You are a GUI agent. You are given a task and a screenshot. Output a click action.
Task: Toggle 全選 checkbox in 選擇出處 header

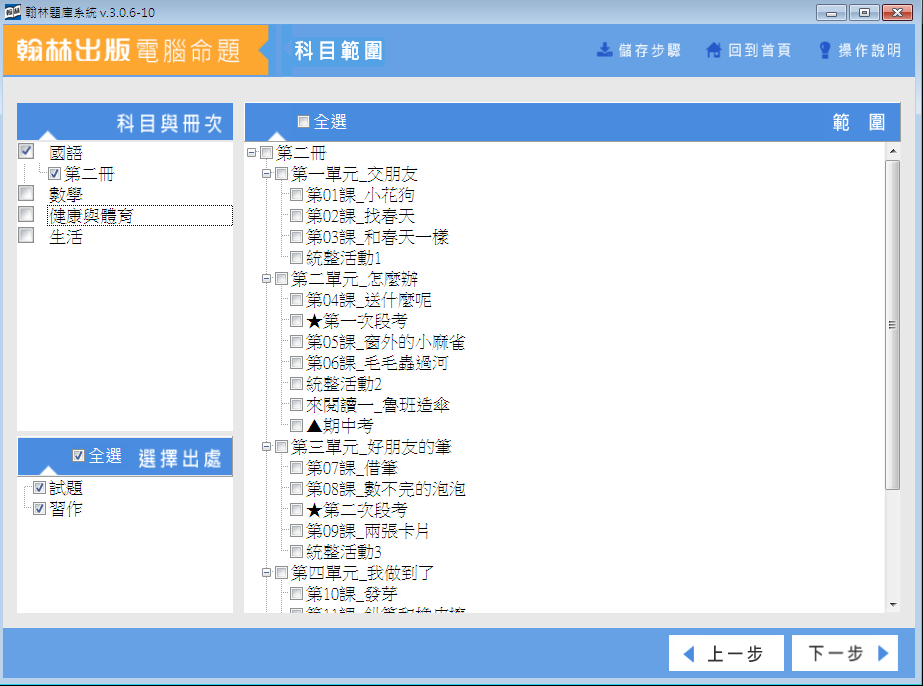point(78,455)
